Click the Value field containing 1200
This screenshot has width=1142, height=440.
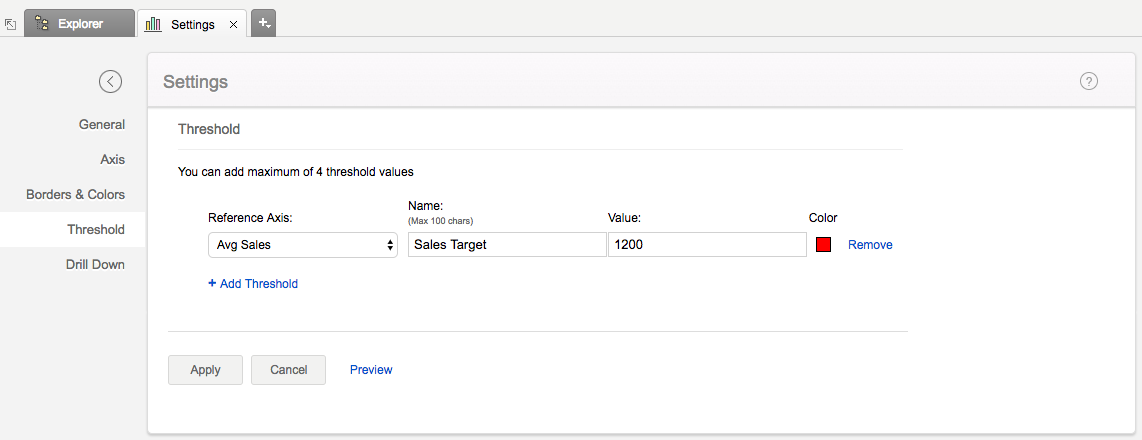point(706,245)
